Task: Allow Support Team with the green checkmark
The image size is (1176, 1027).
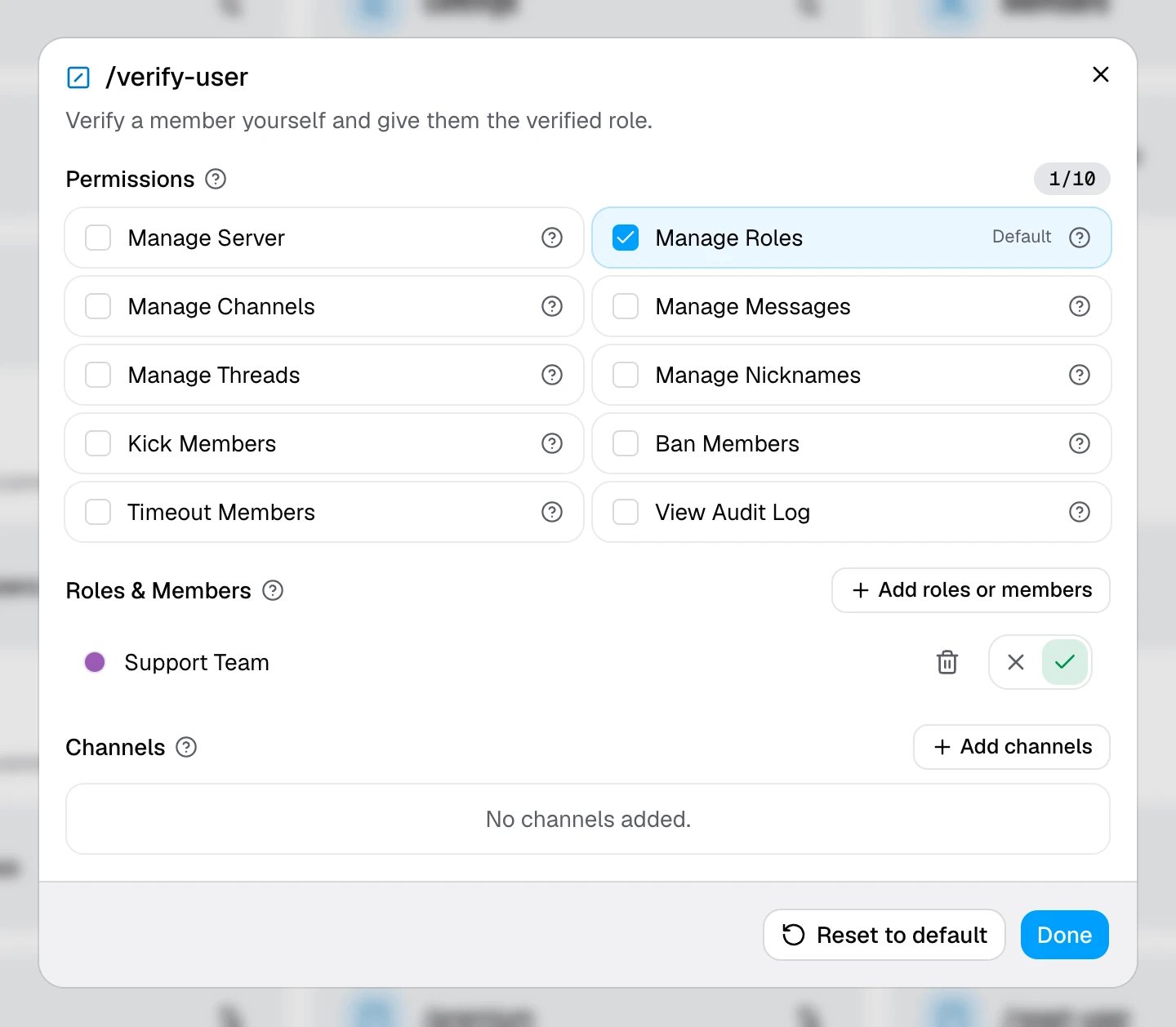Action: pyautogui.click(x=1065, y=662)
